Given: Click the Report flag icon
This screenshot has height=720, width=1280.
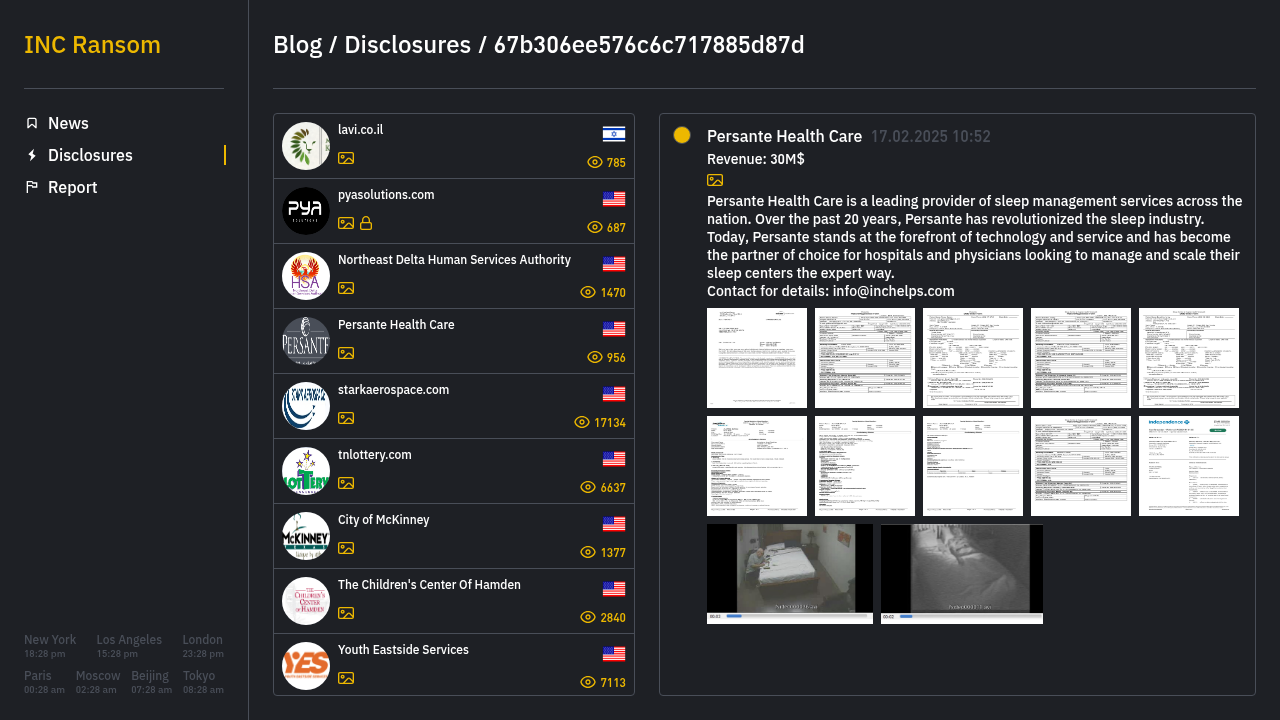Looking at the screenshot, I should click(x=32, y=187).
